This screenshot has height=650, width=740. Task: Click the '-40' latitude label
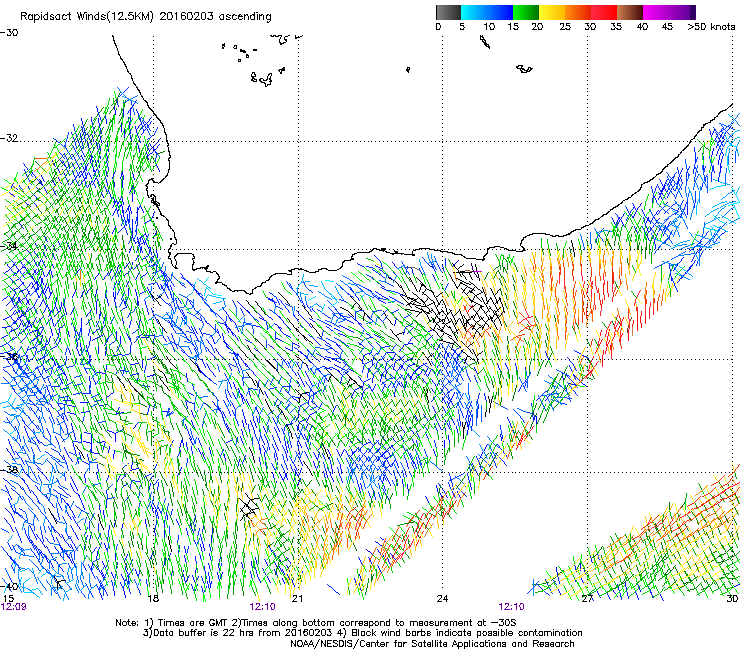9,586
